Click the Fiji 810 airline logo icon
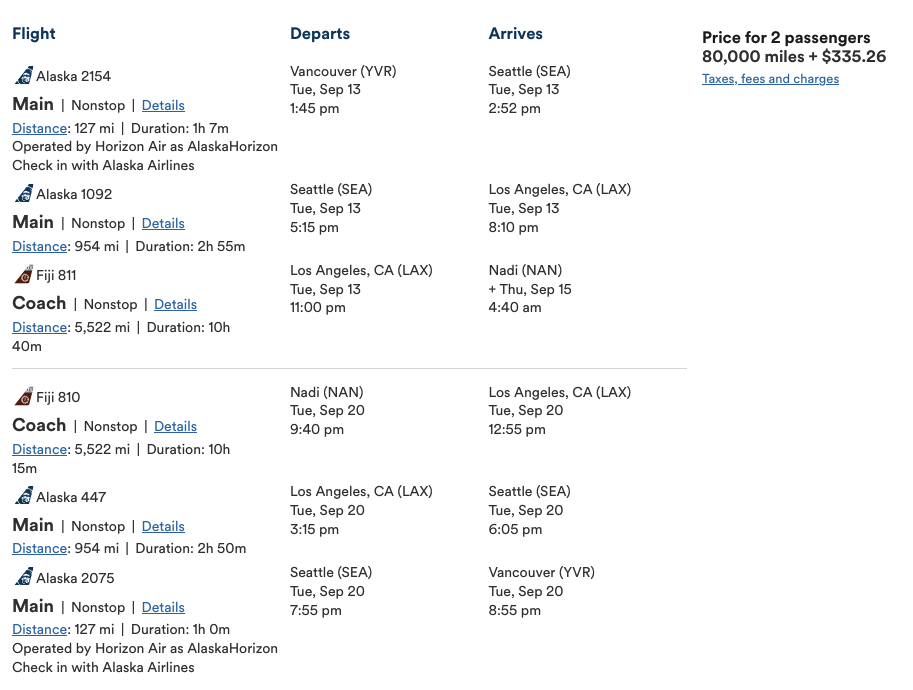Viewport: 913px width, 690px height. click(x=24, y=397)
